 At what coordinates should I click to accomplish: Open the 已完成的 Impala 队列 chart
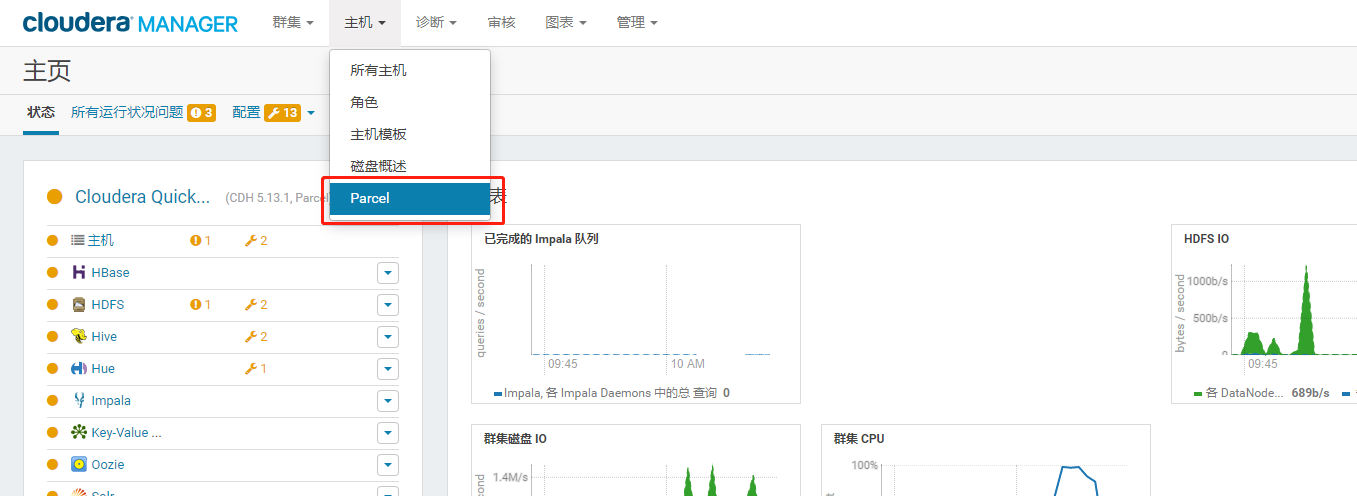tap(636, 314)
